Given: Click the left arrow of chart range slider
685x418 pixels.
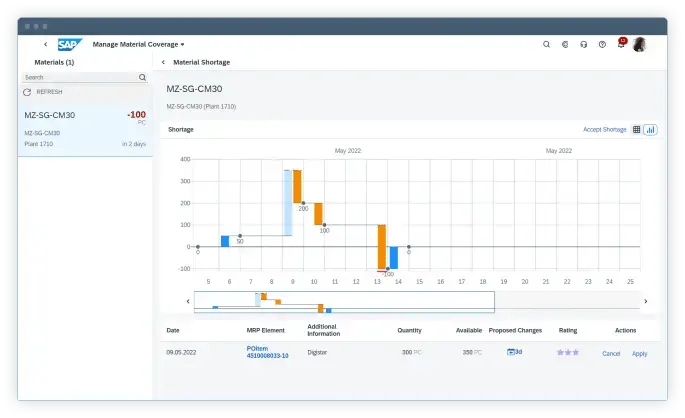Looking at the screenshot, I should [188, 301].
